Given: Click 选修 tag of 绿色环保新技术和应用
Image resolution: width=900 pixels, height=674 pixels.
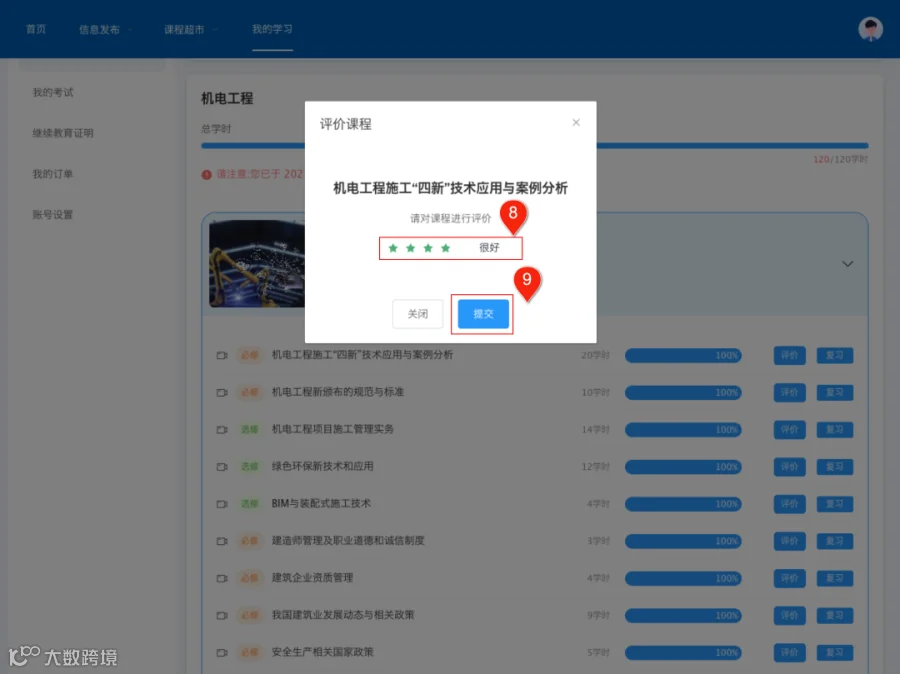Looking at the screenshot, I should (249, 467).
